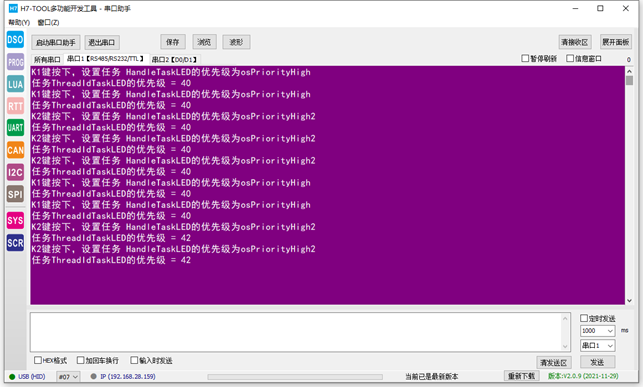The height and width of the screenshot is (387, 643).
Task: Click 清接收区 clear receive button
Action: tap(575, 42)
